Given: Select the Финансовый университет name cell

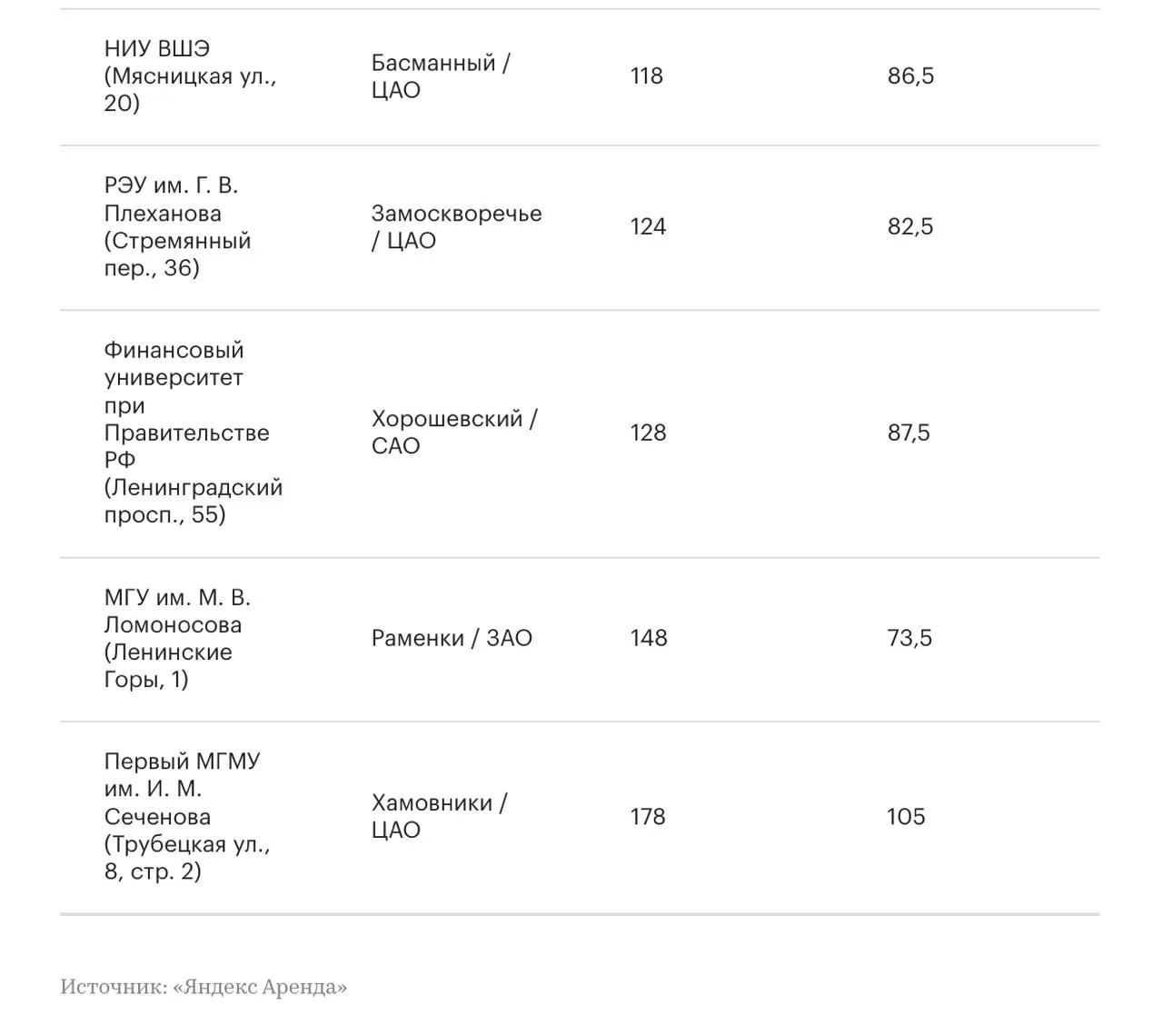Looking at the screenshot, I should (194, 433).
